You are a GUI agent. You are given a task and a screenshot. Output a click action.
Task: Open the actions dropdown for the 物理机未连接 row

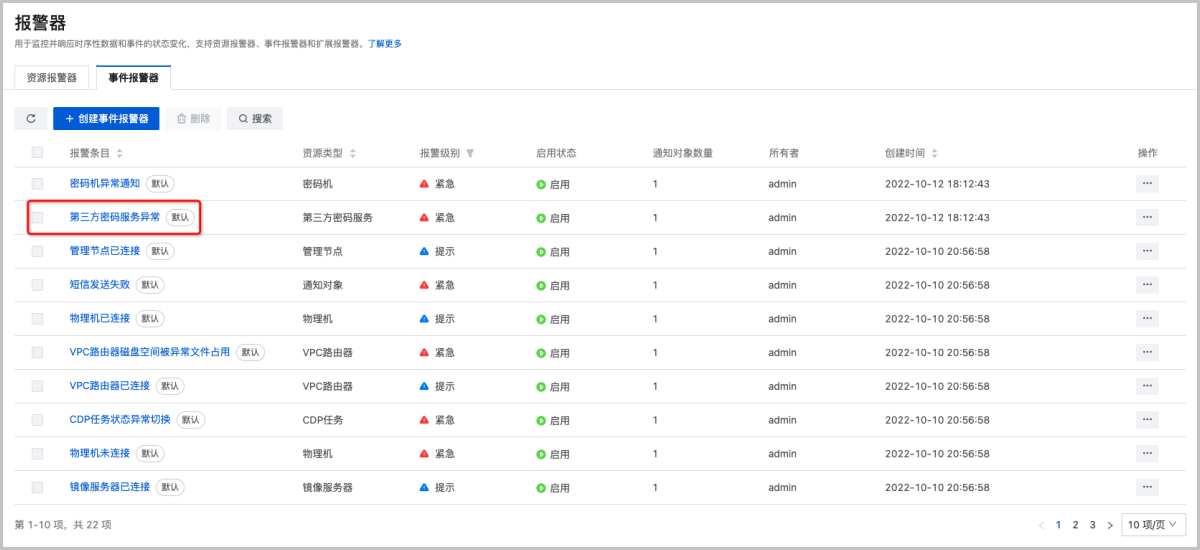[1147, 453]
